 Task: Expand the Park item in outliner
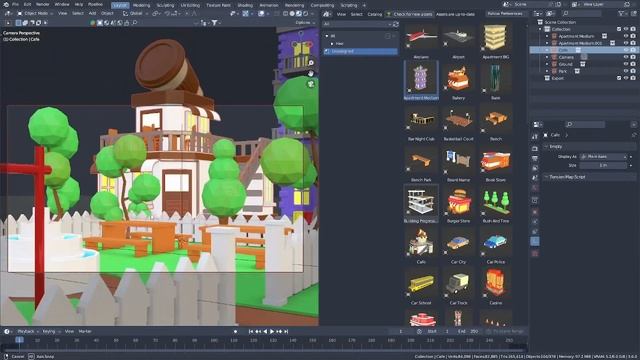547,71
